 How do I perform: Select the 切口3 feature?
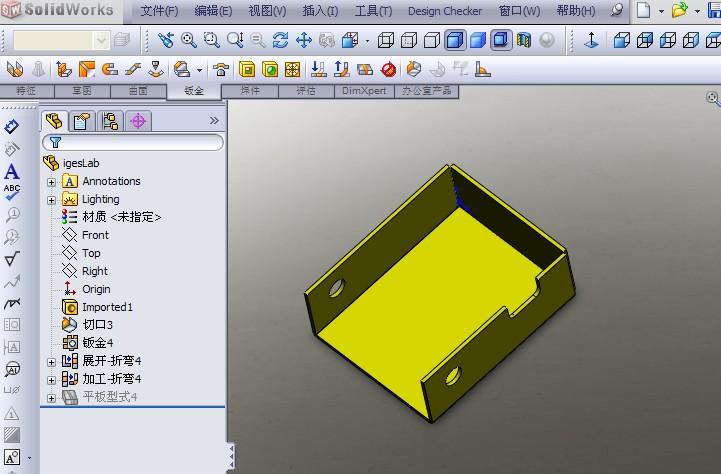(x=87, y=325)
